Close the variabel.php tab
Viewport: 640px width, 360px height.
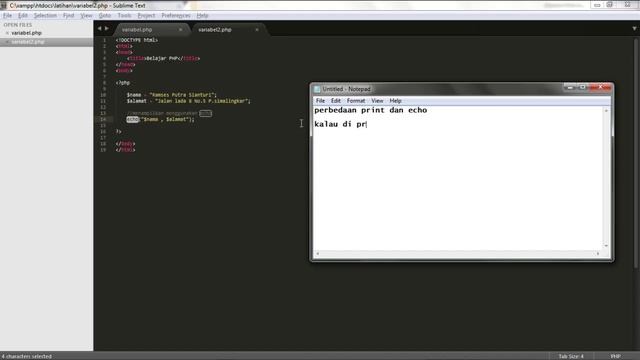click(180, 30)
